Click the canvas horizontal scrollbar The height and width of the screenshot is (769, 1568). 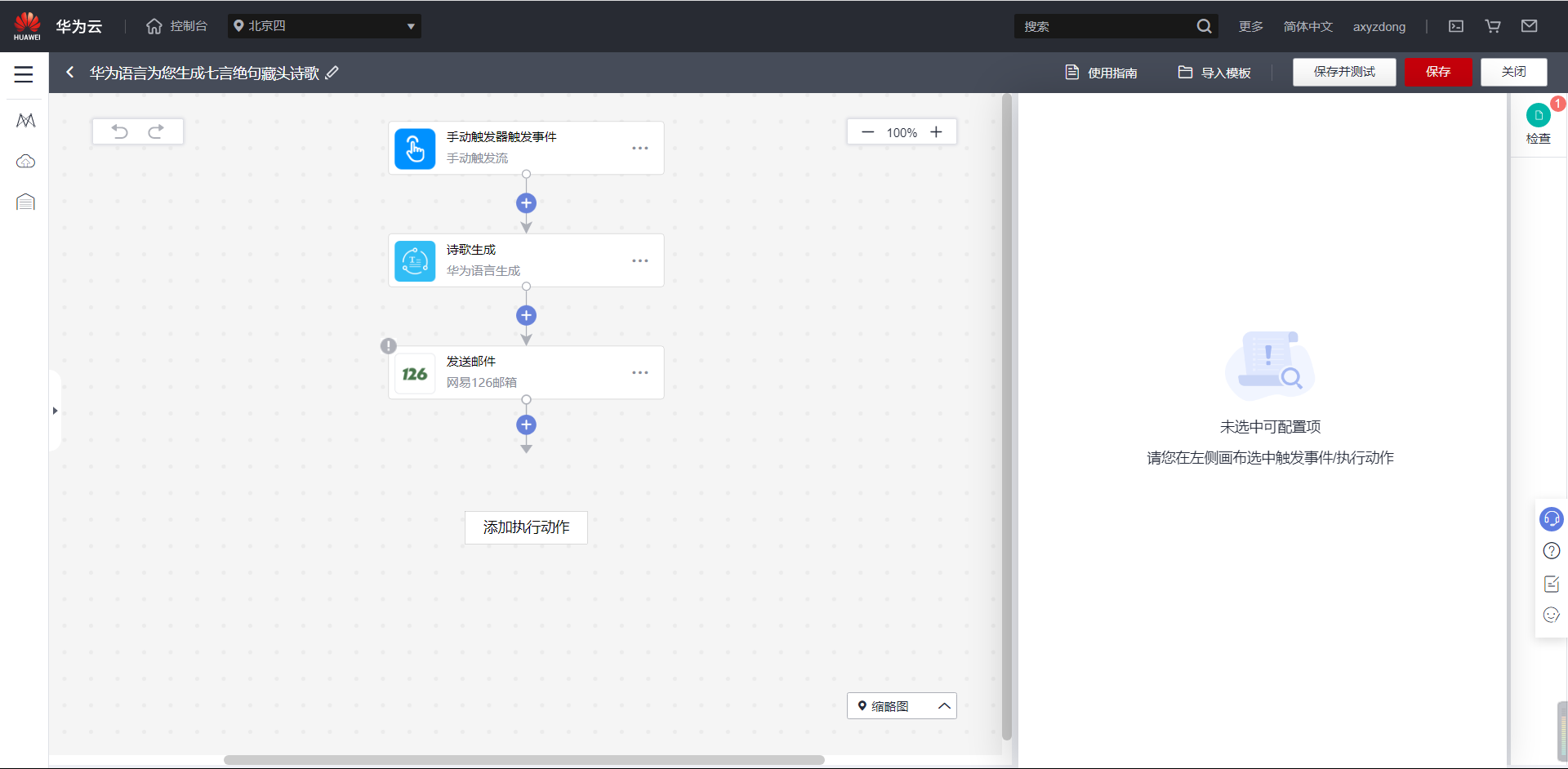coord(524,760)
